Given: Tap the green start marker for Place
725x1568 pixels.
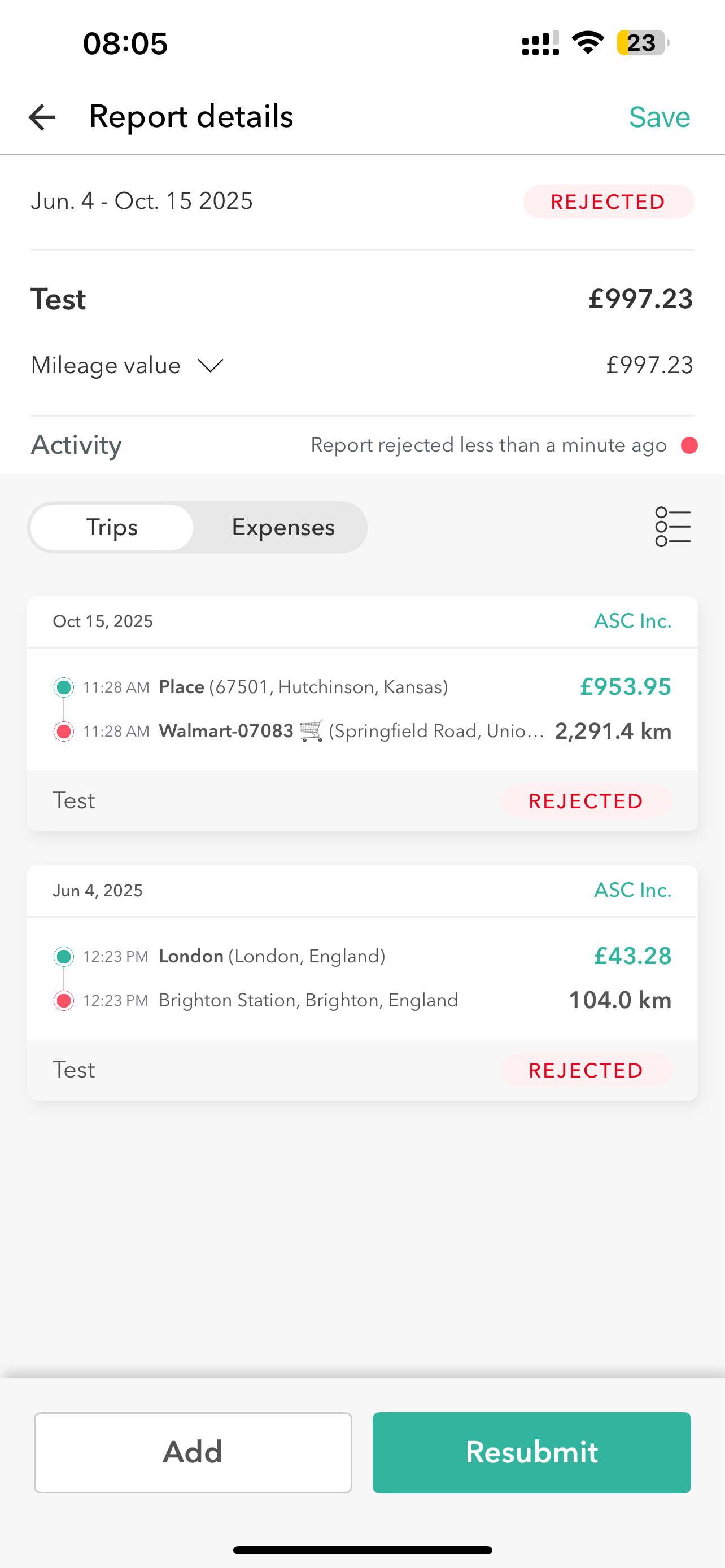Looking at the screenshot, I should (x=64, y=687).
